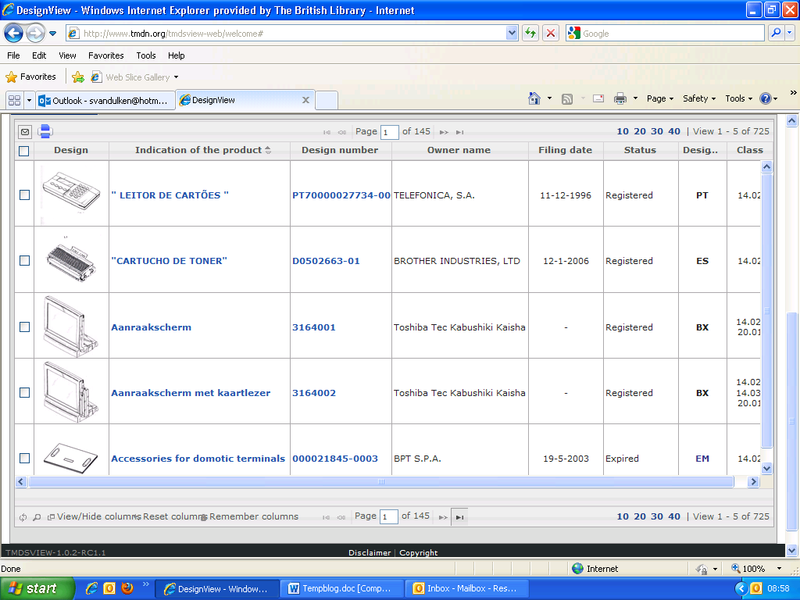Viewport: 800px width, 600px height.
Task: Open Favorites star panel
Action: click(x=31, y=77)
